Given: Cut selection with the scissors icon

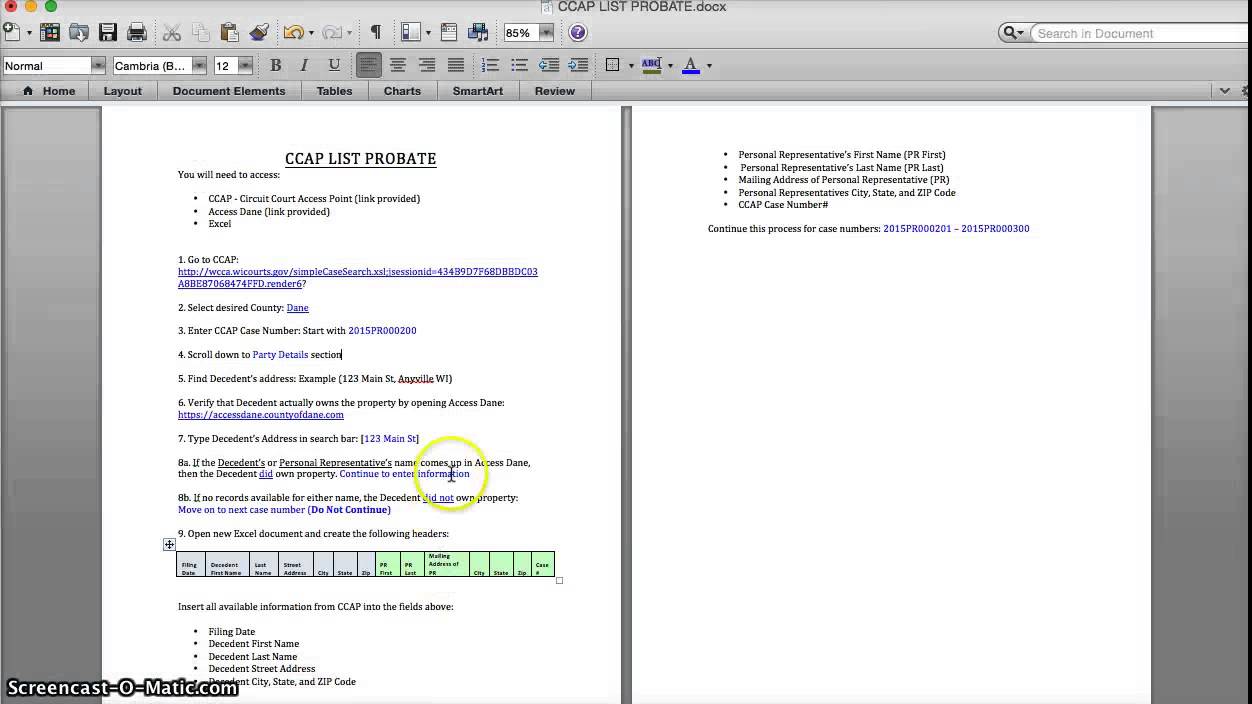Looking at the screenshot, I should 172,32.
